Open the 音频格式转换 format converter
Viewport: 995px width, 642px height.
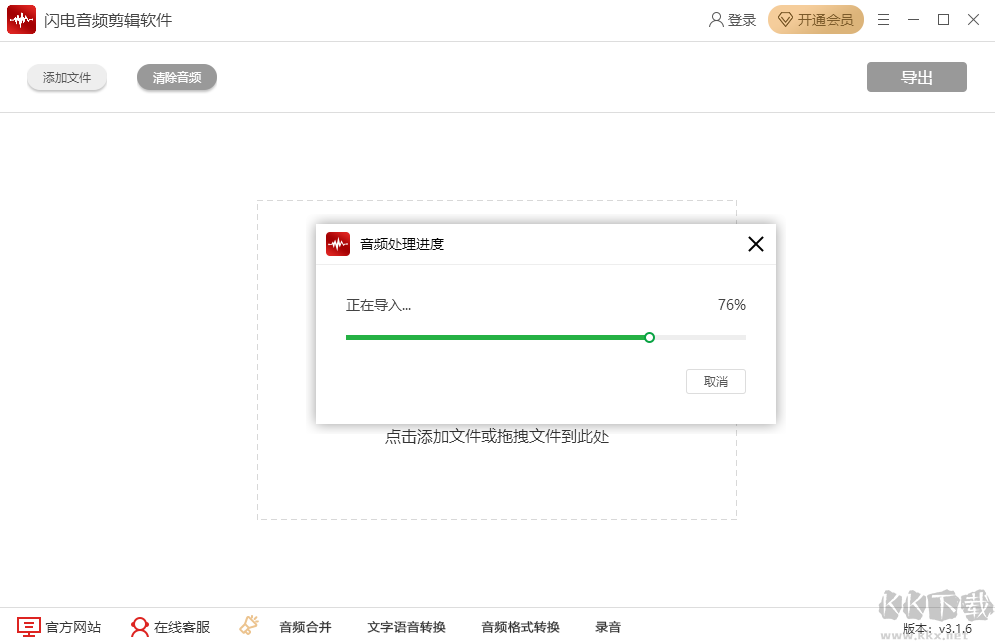coord(521,626)
